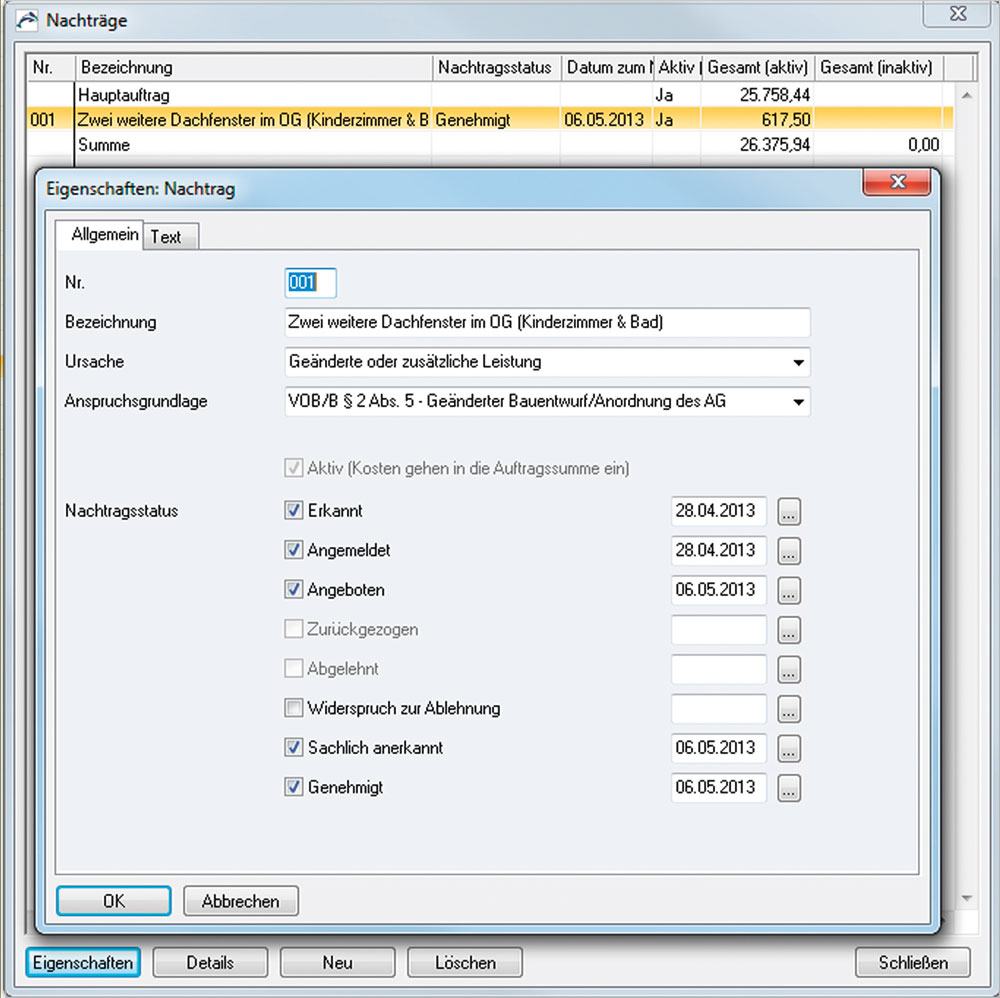Open date picker beside Angemeldet date
Viewport: 1000px width, 998px height.
point(789,551)
